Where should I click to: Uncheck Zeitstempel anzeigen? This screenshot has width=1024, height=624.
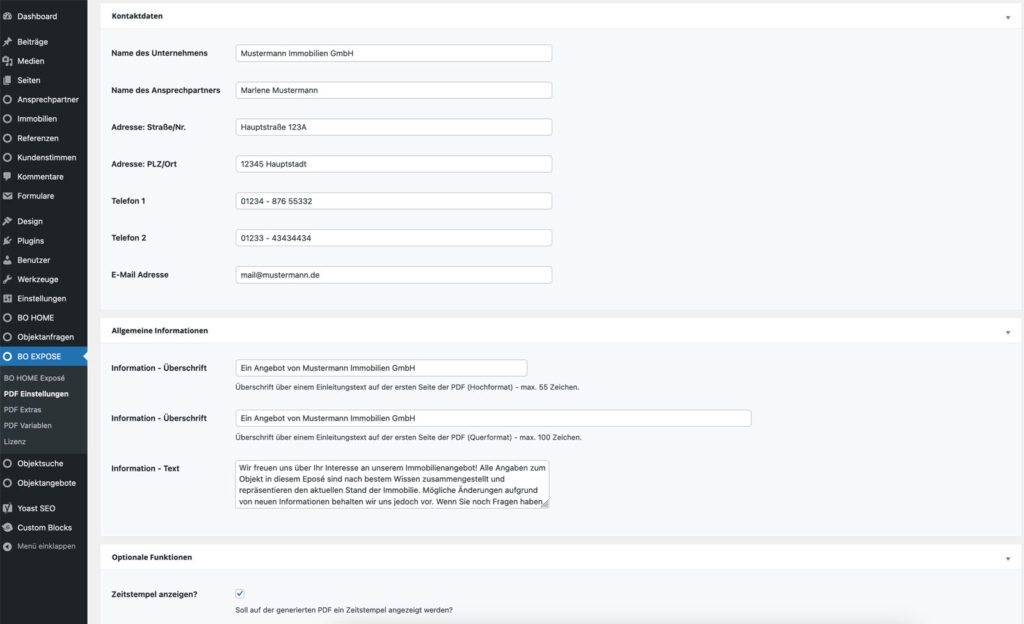click(241, 593)
